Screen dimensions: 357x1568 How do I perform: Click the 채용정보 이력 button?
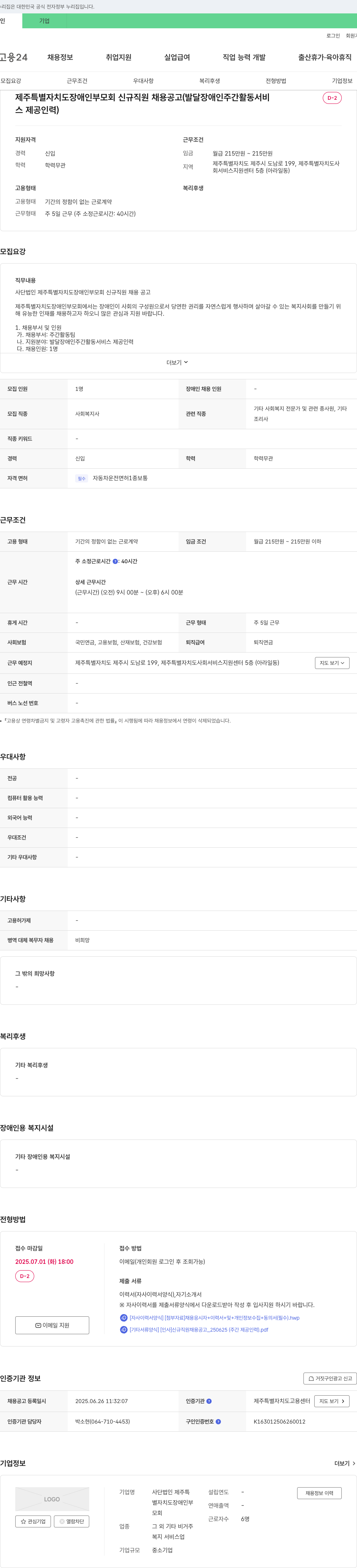(x=319, y=1493)
